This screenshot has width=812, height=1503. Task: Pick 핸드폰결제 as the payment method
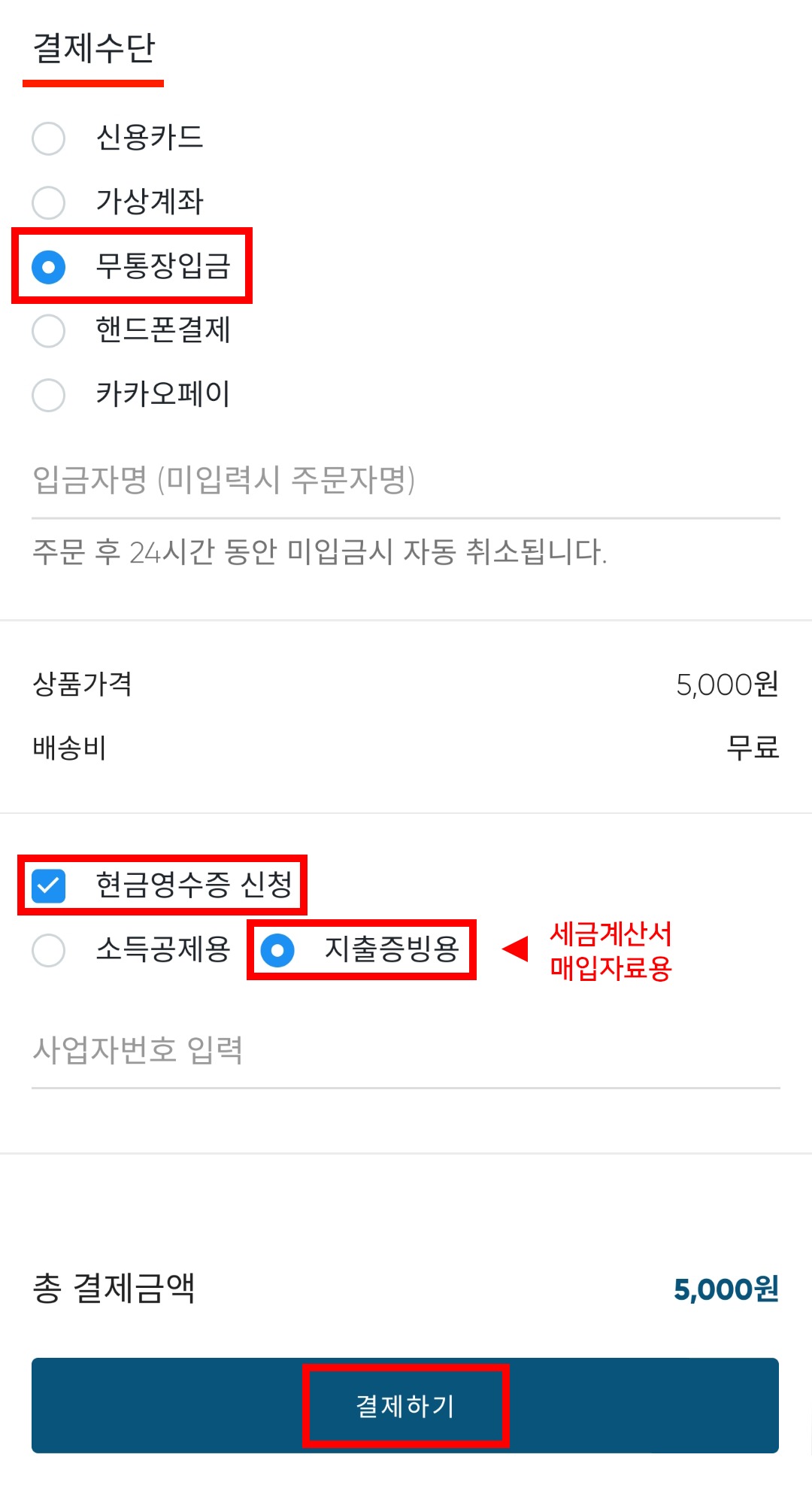49,331
